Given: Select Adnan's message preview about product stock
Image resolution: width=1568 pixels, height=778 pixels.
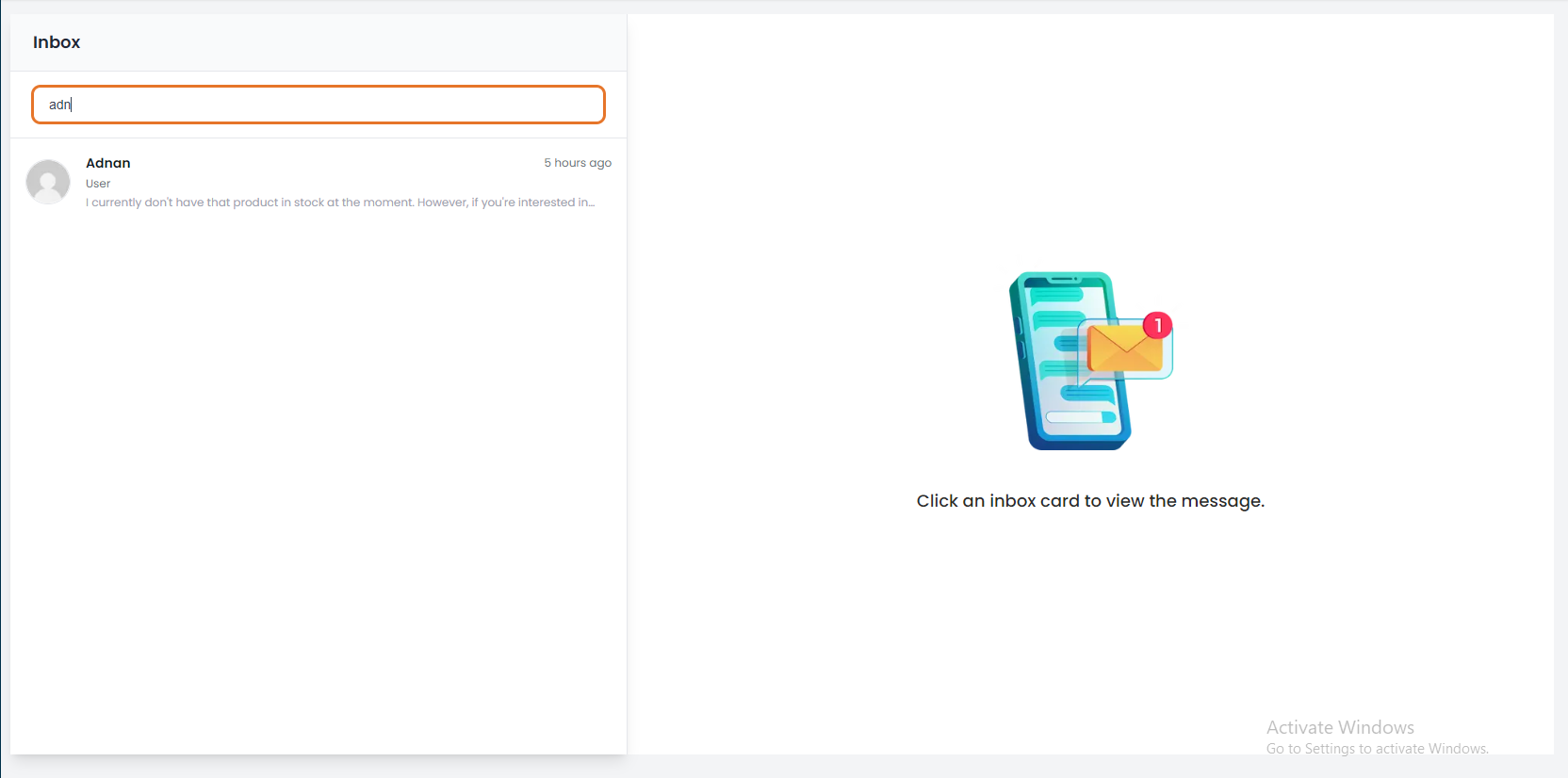Looking at the screenshot, I should (340, 203).
